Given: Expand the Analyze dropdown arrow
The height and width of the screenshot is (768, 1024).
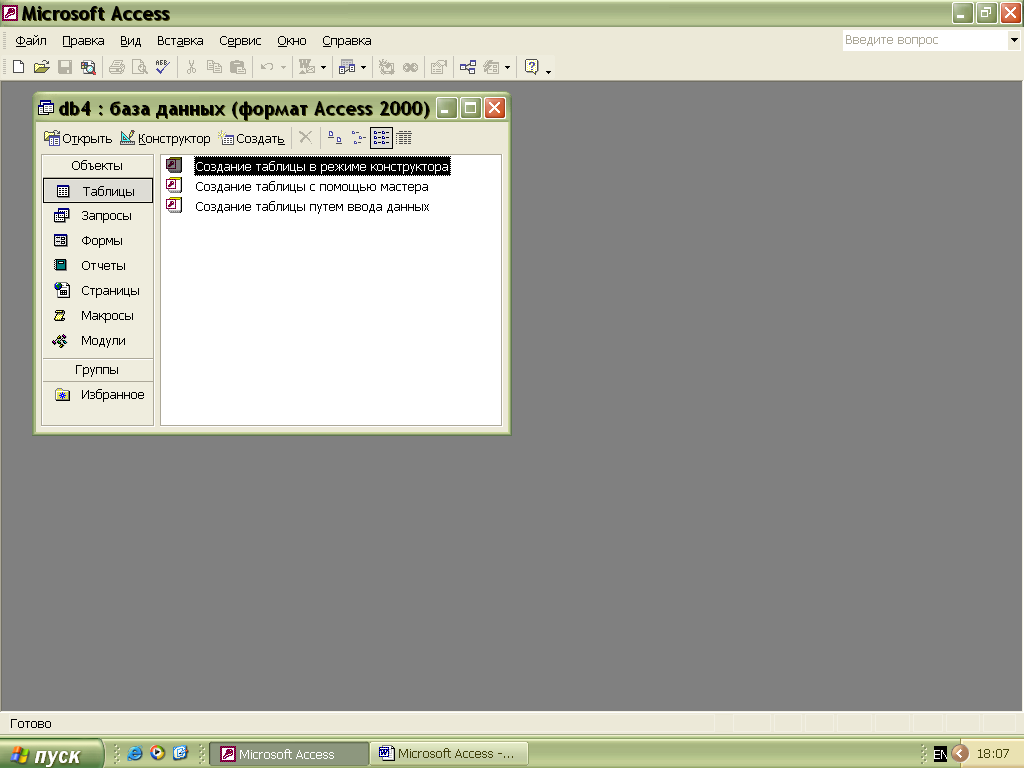Looking at the screenshot, I should click(x=364, y=67).
